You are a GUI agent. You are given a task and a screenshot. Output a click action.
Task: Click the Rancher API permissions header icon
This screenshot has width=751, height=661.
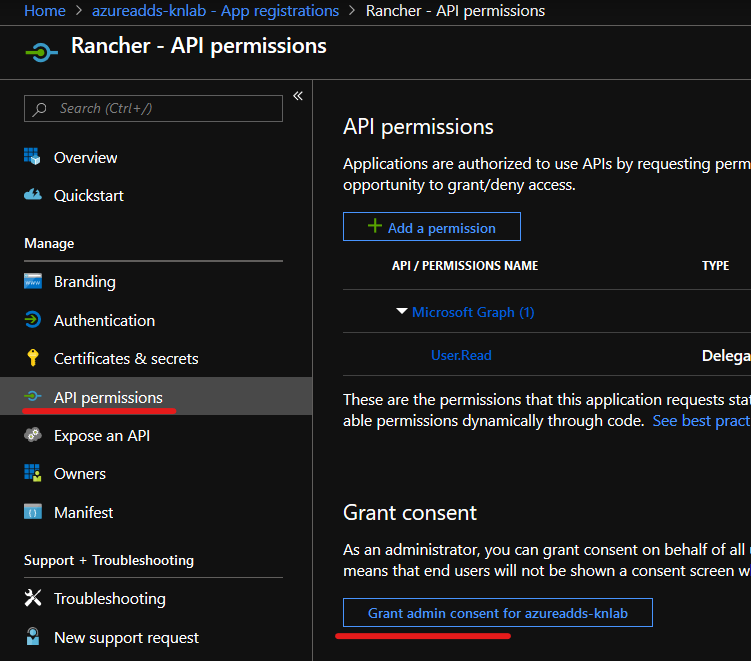point(41,52)
